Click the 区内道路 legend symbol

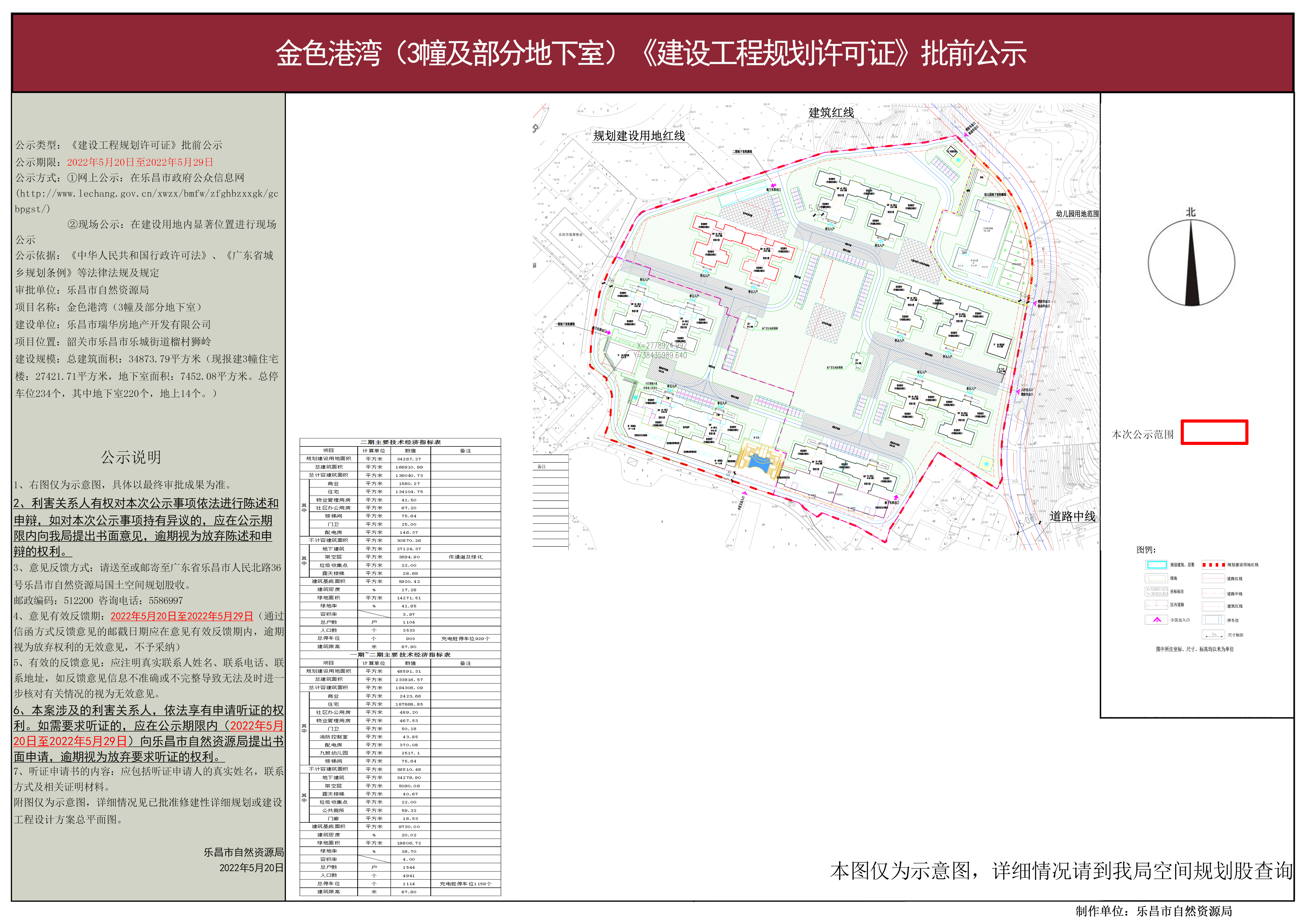(x=1156, y=605)
